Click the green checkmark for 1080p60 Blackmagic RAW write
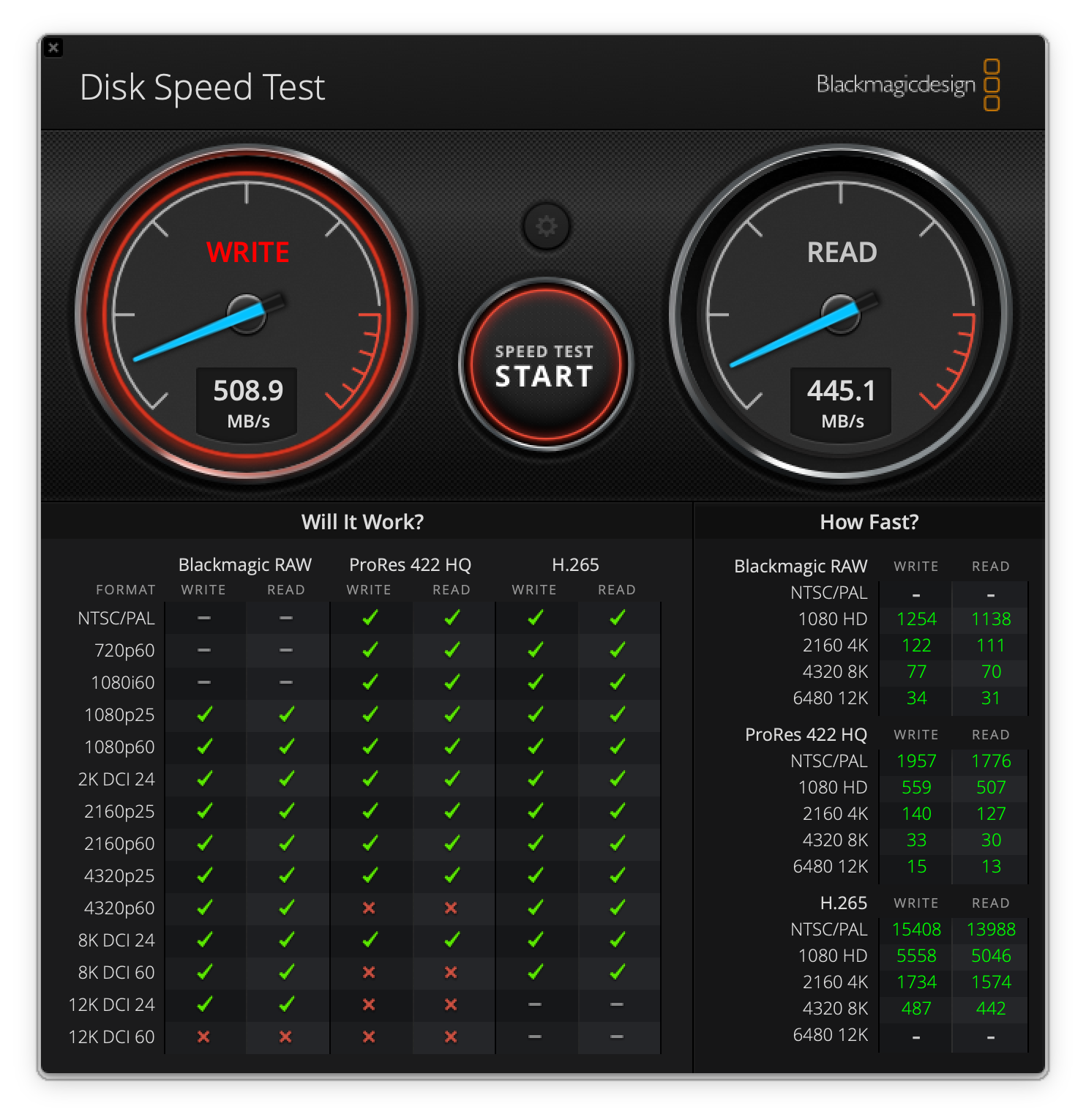Screen dimensions: 1086x1120 pos(205,747)
